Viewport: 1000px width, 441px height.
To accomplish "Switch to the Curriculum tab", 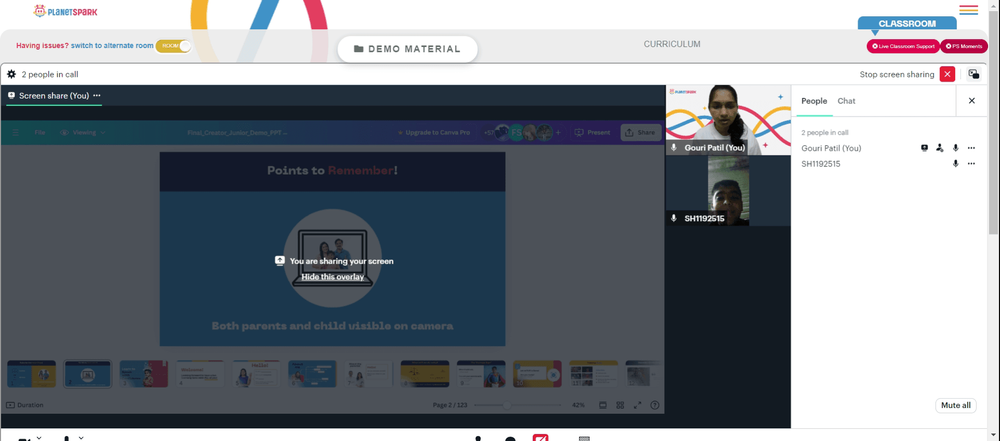I will 672,44.
